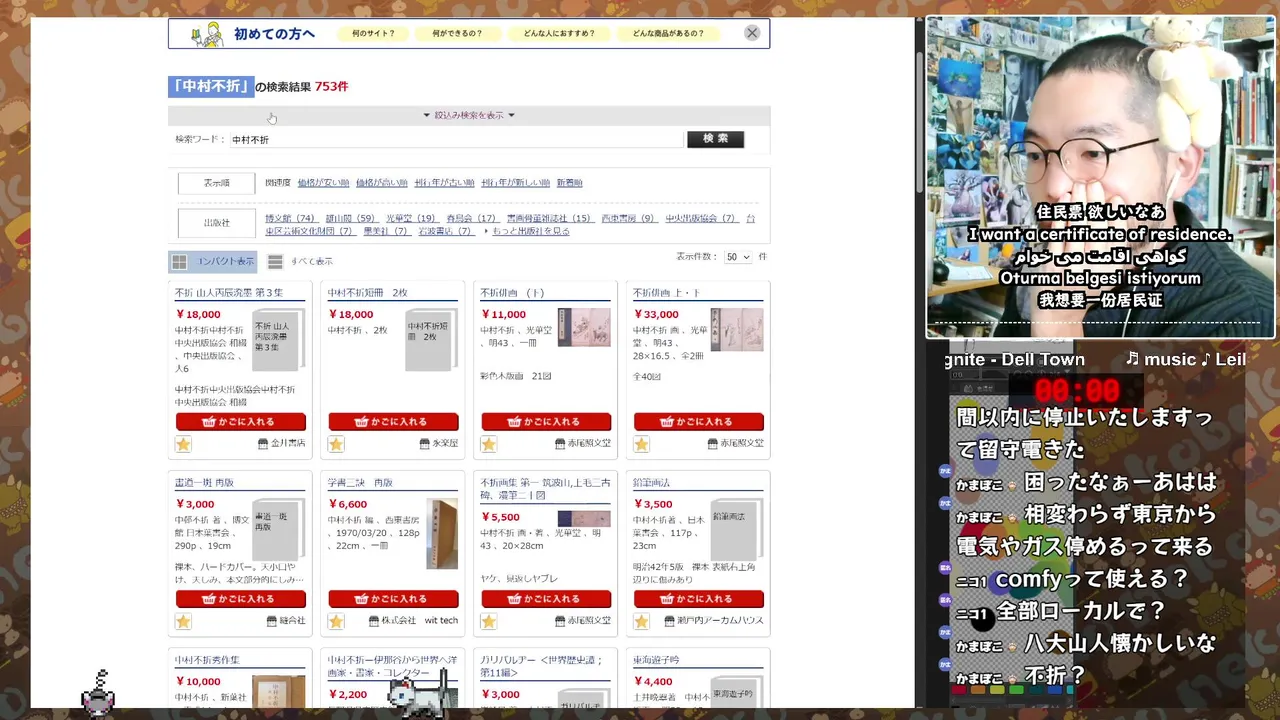Switch to コンパクト表示 view tab
Screen dimensions: 1280x720
[212, 262]
